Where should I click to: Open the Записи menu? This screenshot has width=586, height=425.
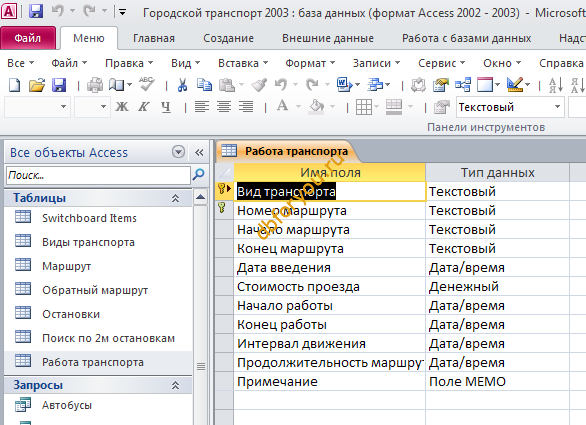point(376,63)
